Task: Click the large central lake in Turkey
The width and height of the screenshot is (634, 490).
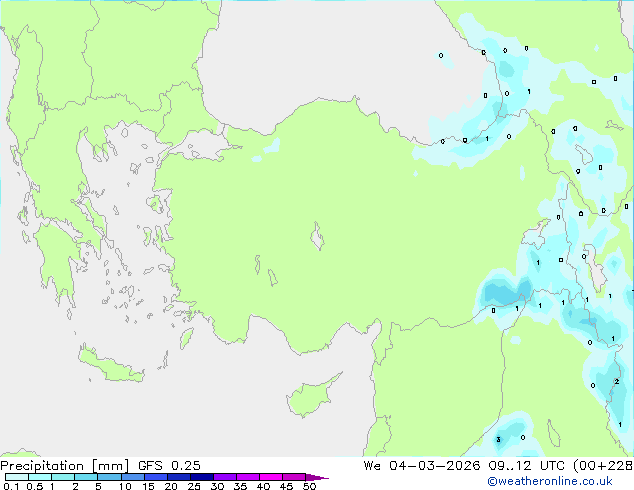Action: tap(317, 236)
